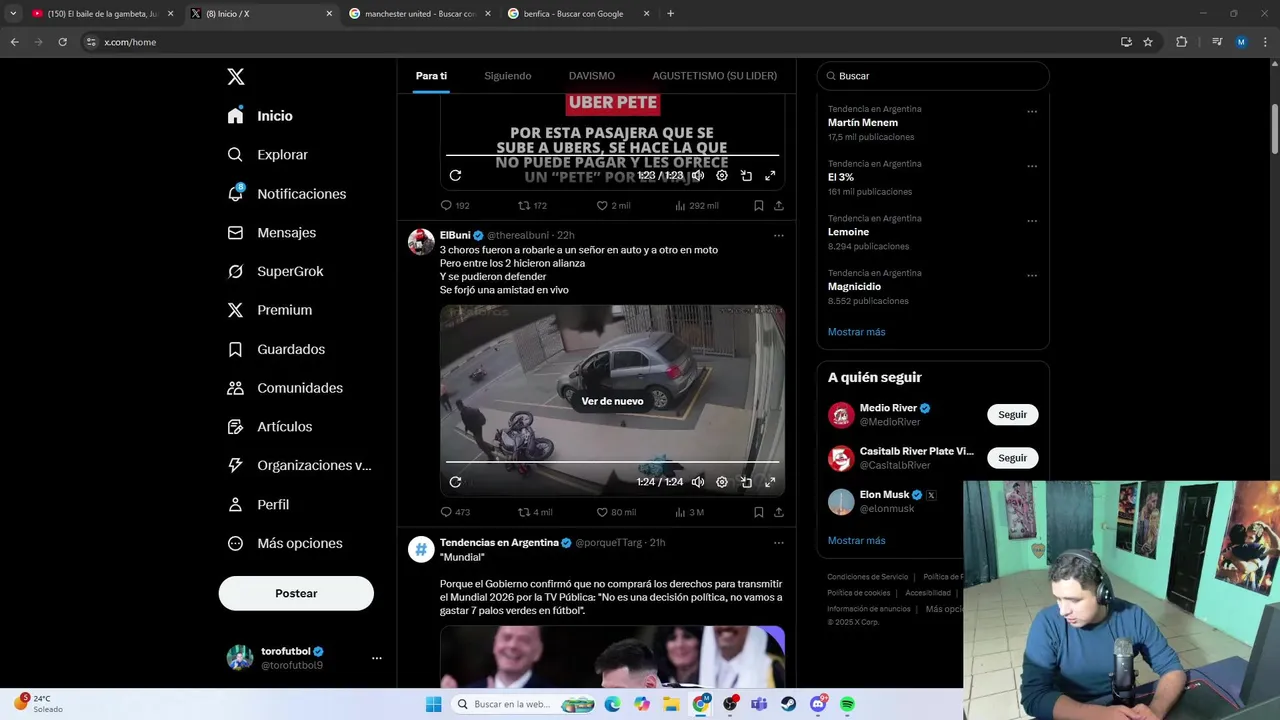Image resolution: width=1280 pixels, height=720 pixels.
Task: Reply to ElBuni post with 473 comments
Action: [455, 512]
